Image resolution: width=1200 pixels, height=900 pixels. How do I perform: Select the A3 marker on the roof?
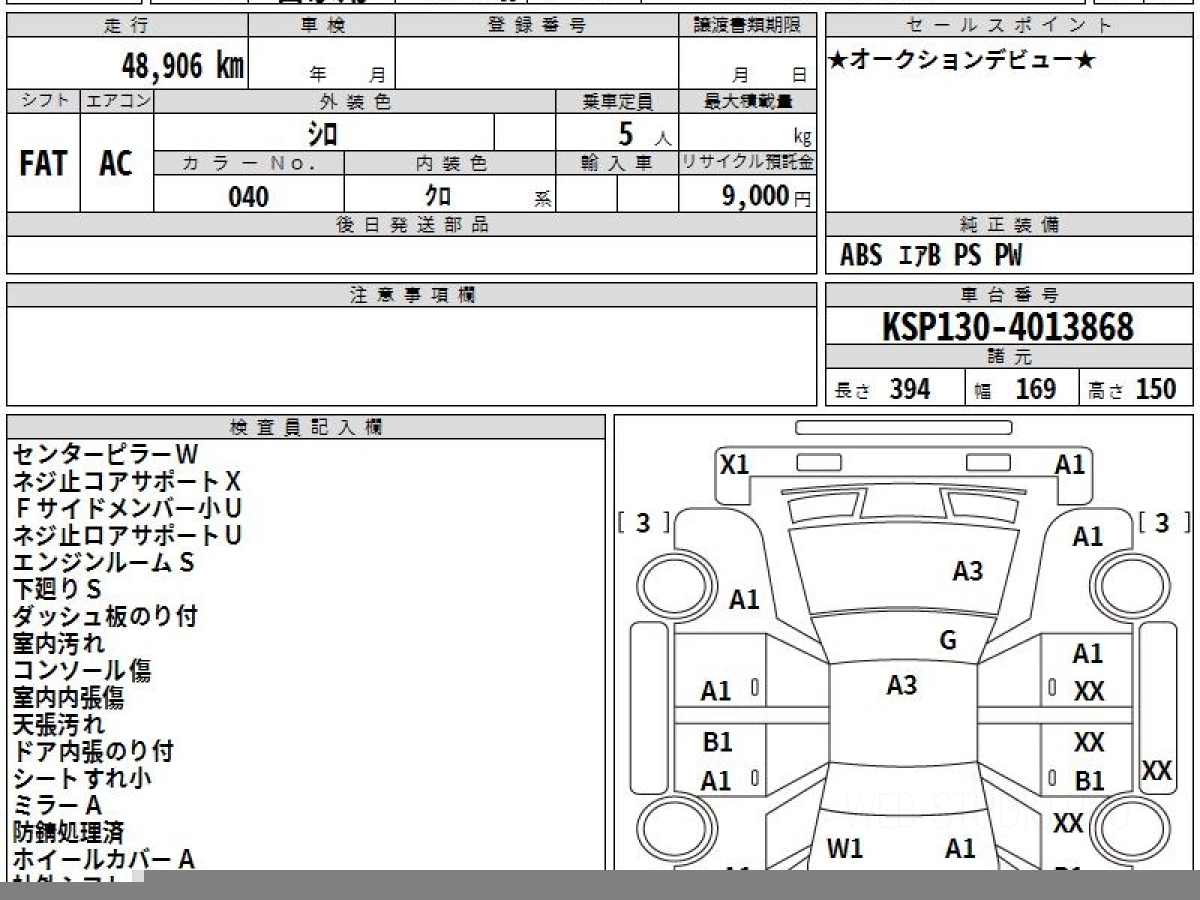pyautogui.click(x=901, y=685)
